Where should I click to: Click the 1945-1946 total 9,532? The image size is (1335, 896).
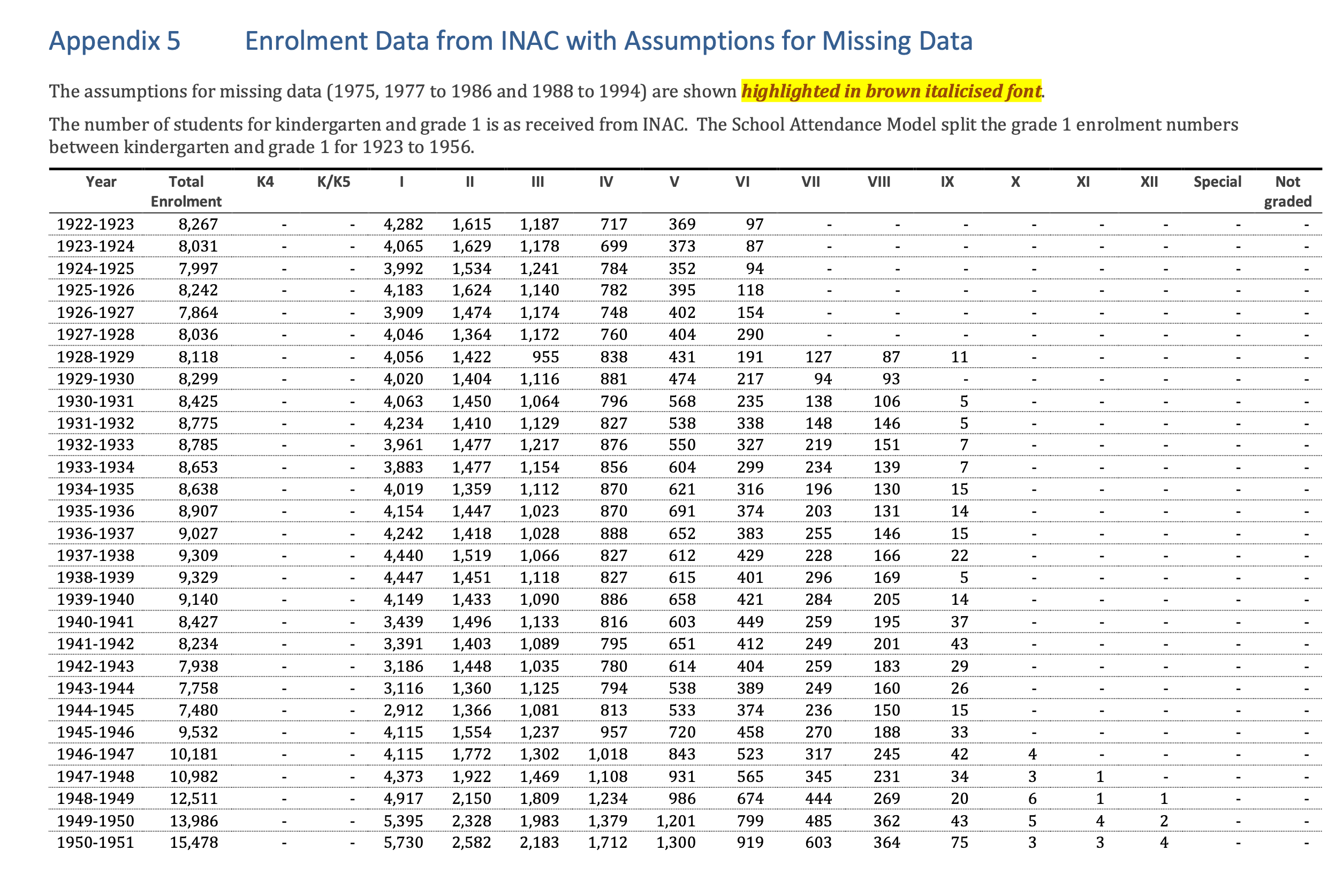pos(198,733)
